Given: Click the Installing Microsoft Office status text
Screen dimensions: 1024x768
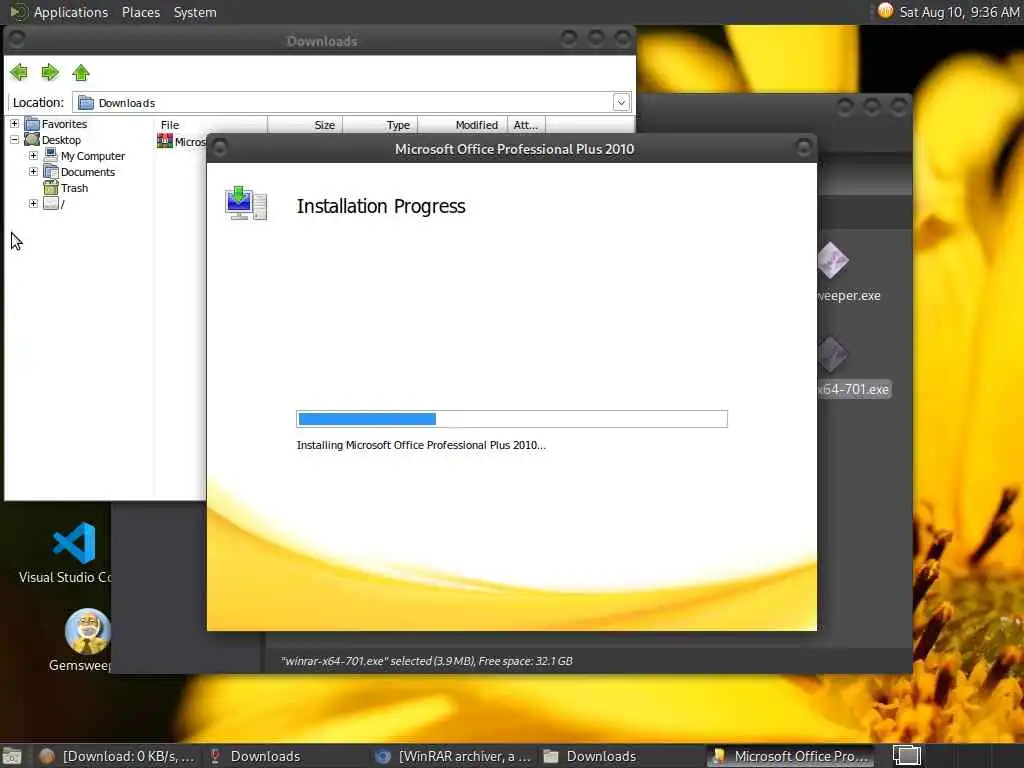Looking at the screenshot, I should pyautogui.click(x=421, y=445).
